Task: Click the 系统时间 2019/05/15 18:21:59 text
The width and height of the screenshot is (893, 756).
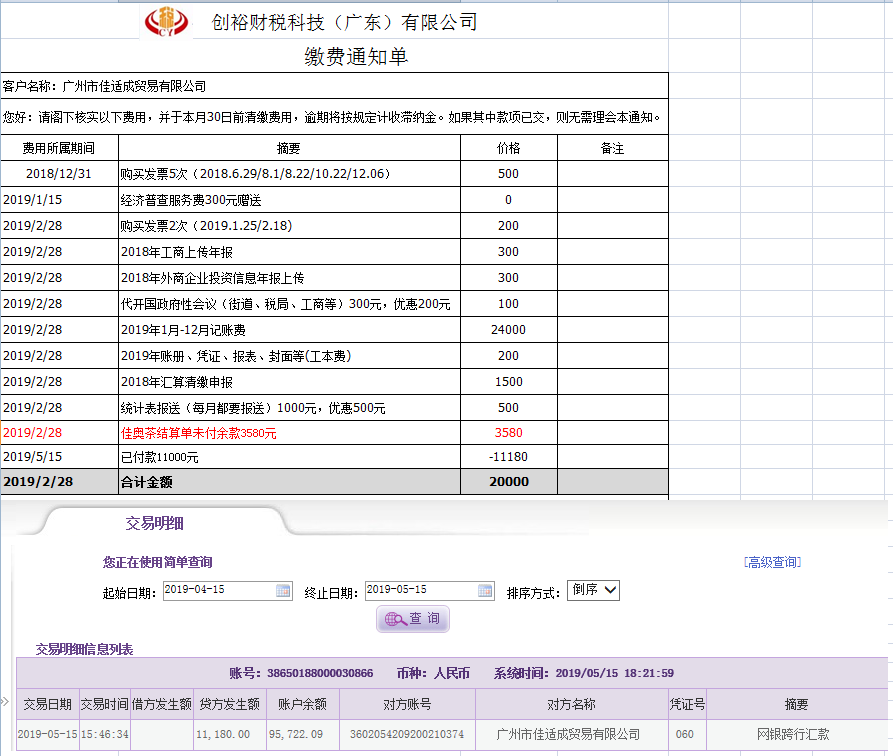Action: click(x=584, y=673)
